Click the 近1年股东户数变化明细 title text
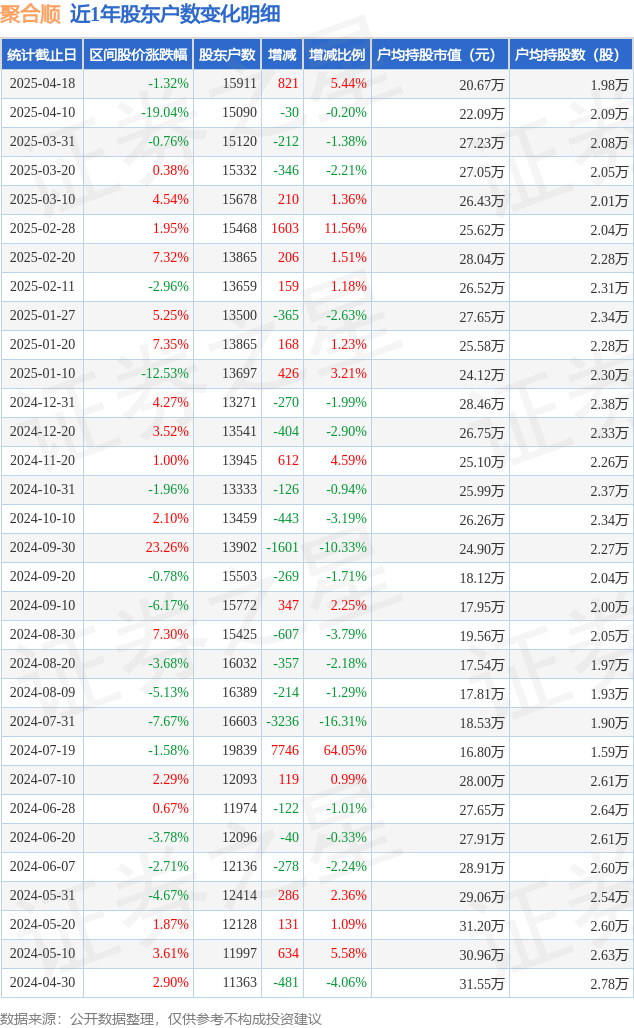 click(175, 14)
